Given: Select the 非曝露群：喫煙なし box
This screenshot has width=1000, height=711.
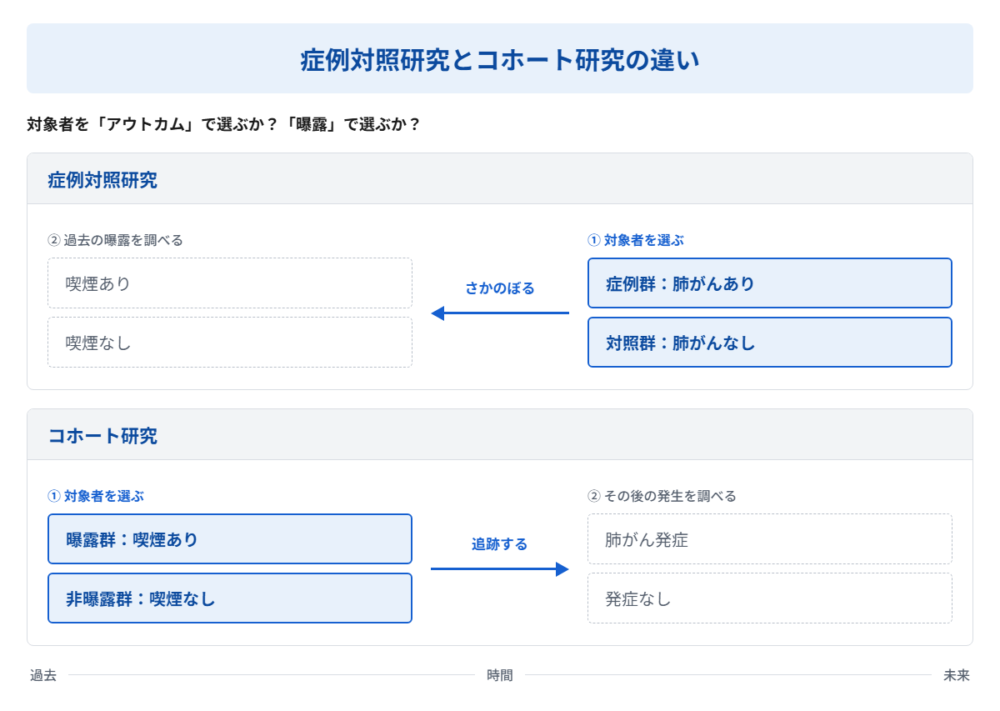Looking at the screenshot, I should (230, 598).
